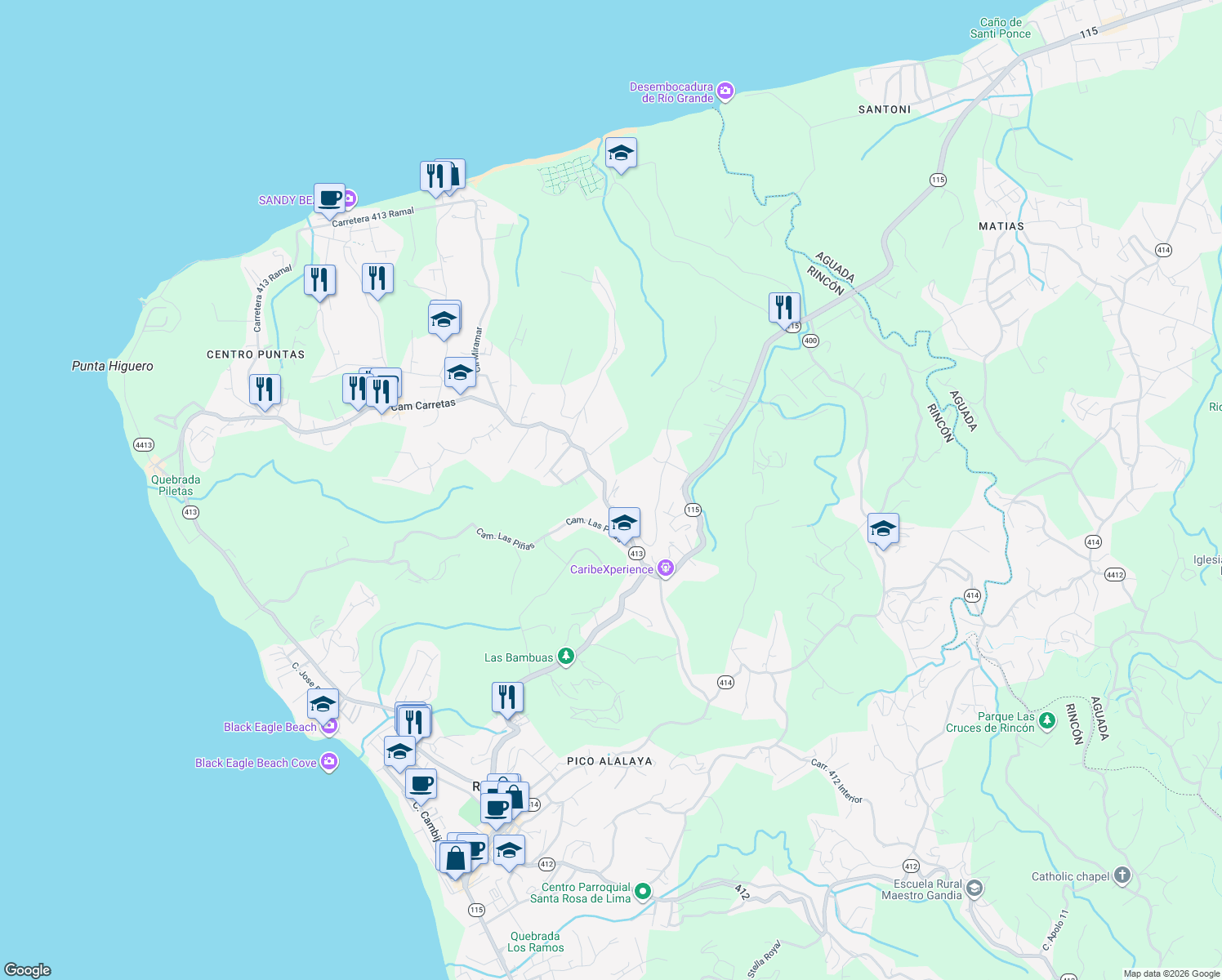Click the SANDY BEACH coffee marker

click(x=331, y=198)
